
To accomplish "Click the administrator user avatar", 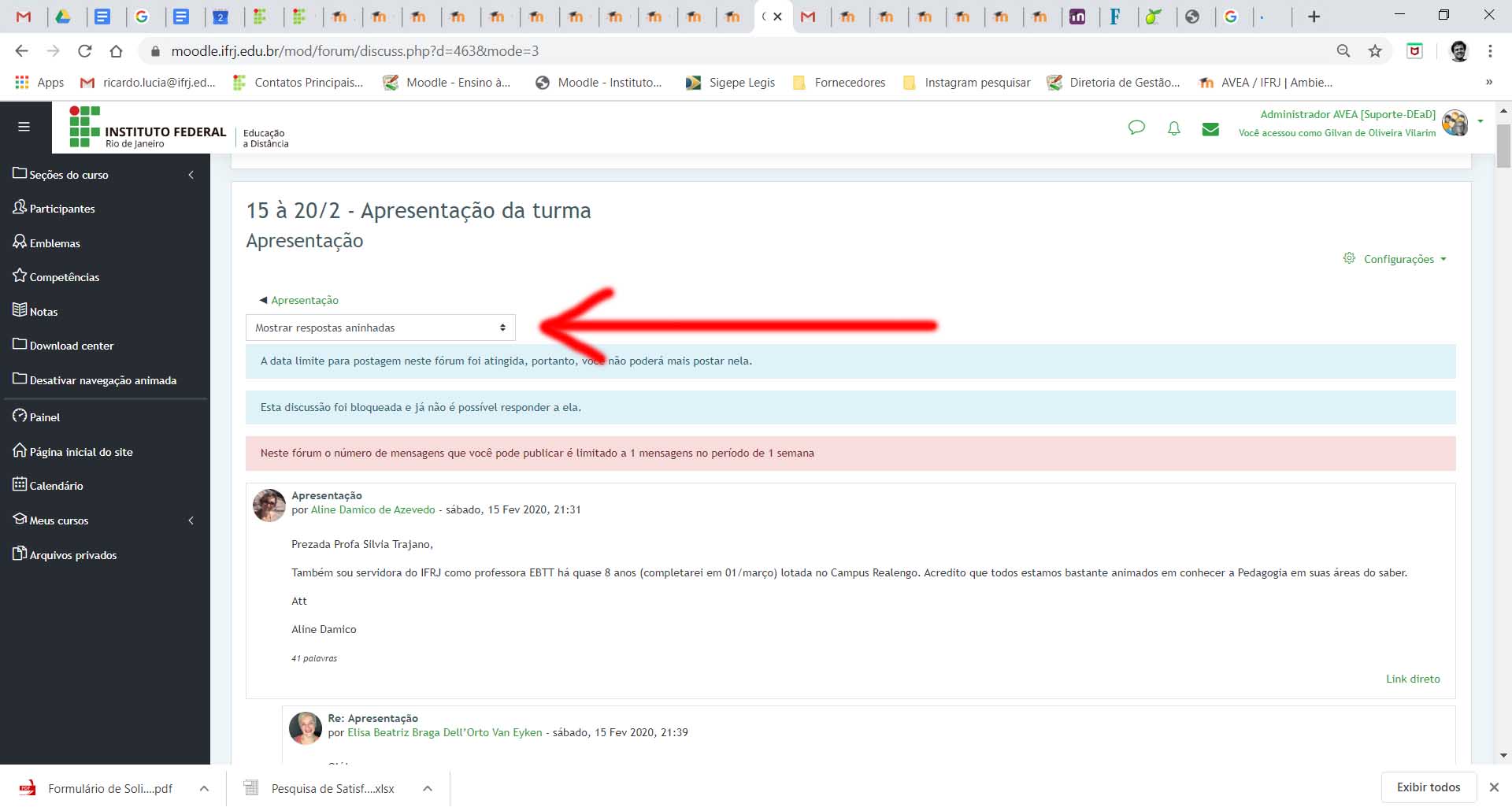I will [1455, 123].
